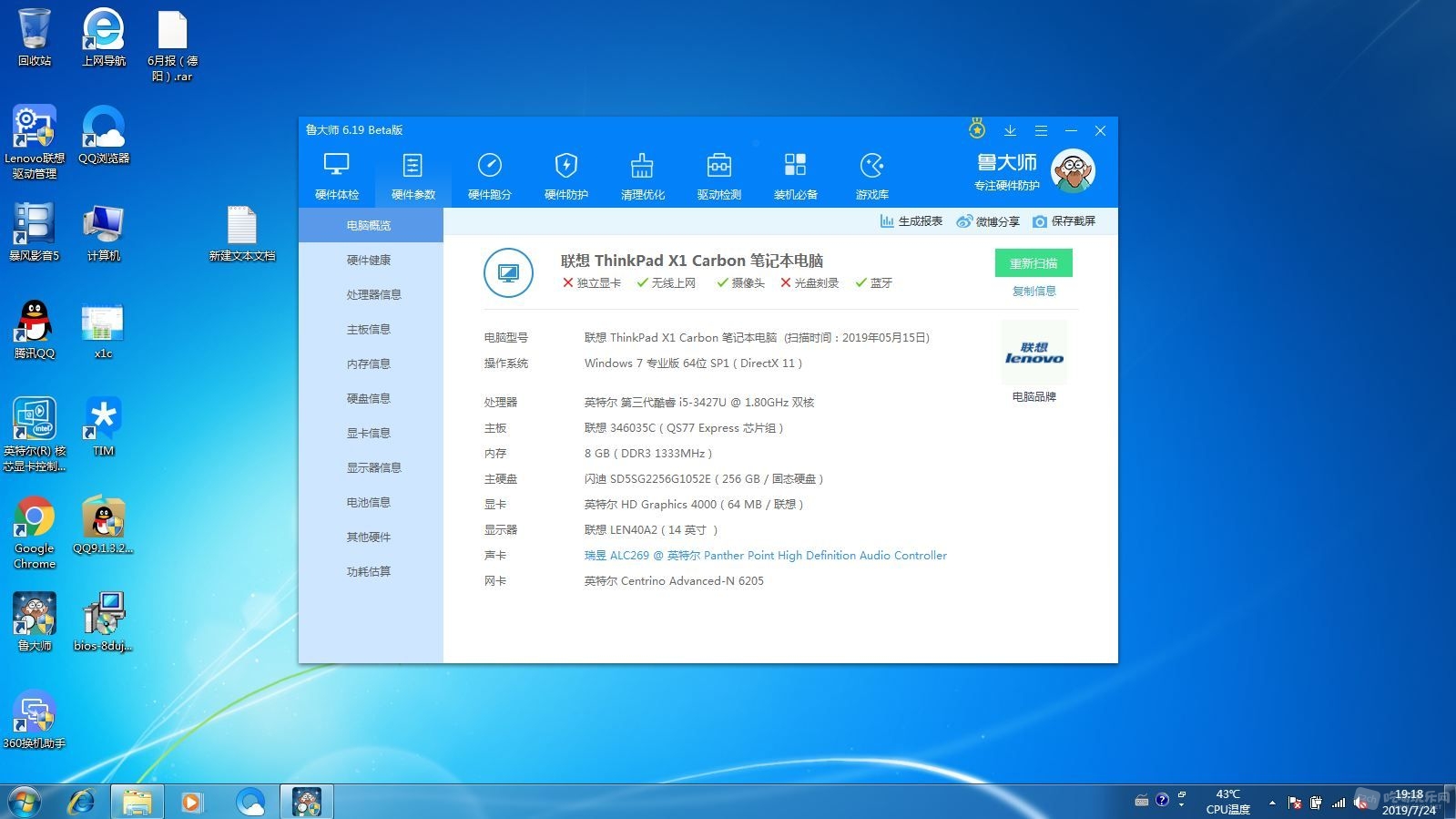Image resolution: width=1456 pixels, height=819 pixels.
Task: Open Internet Explorer from the taskbar
Action: pyautogui.click(x=82, y=802)
